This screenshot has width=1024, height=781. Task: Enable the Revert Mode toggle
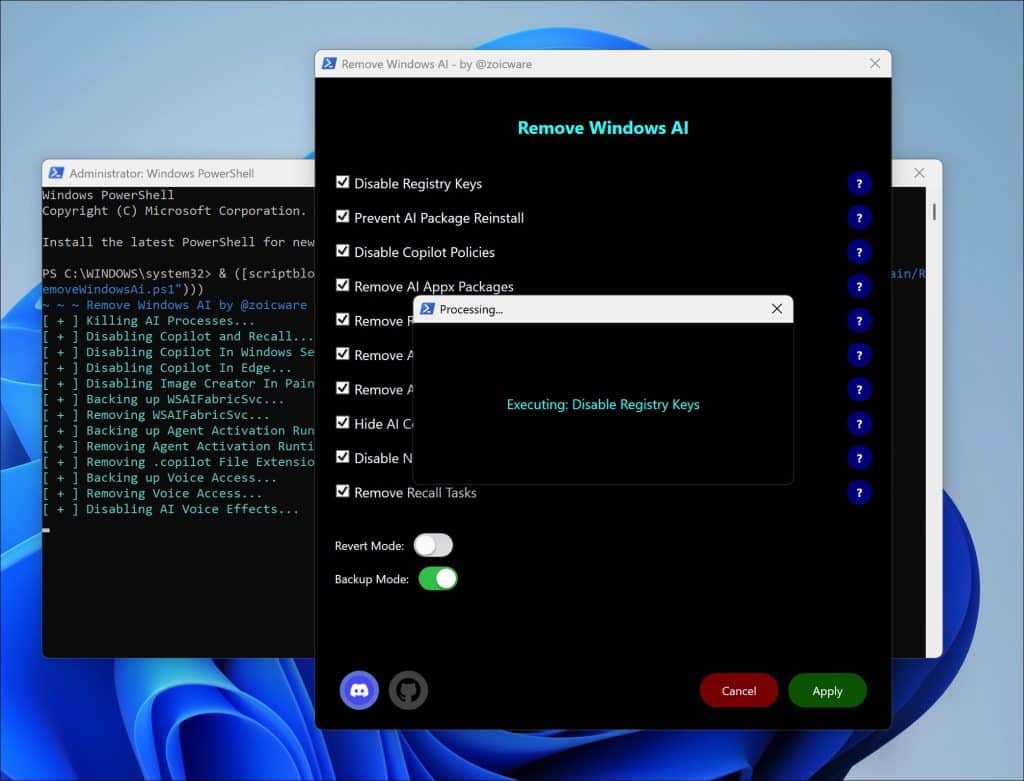tap(433, 545)
